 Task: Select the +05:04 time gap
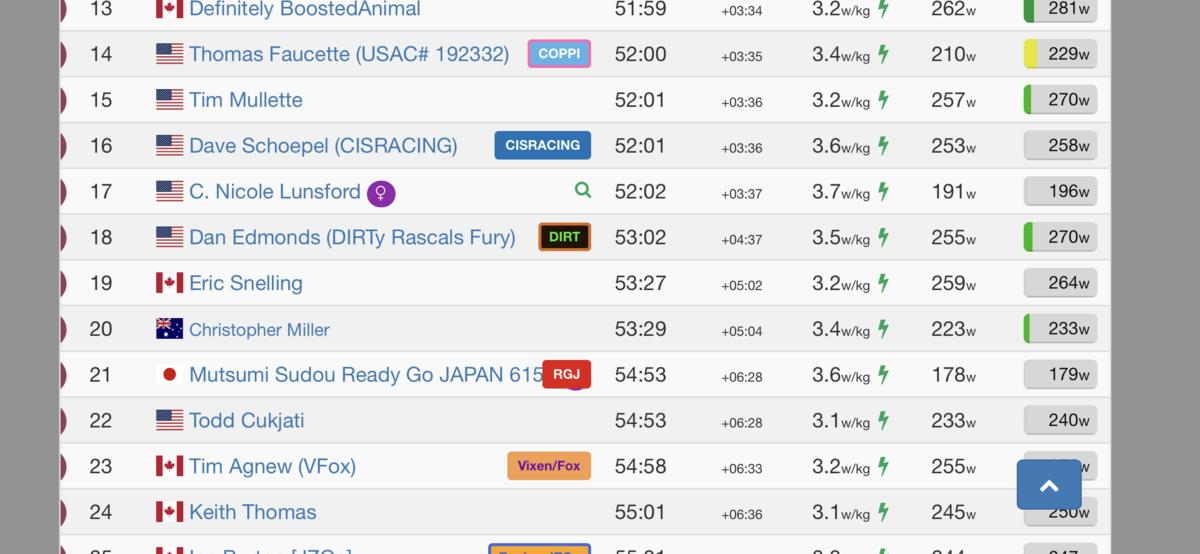742,331
